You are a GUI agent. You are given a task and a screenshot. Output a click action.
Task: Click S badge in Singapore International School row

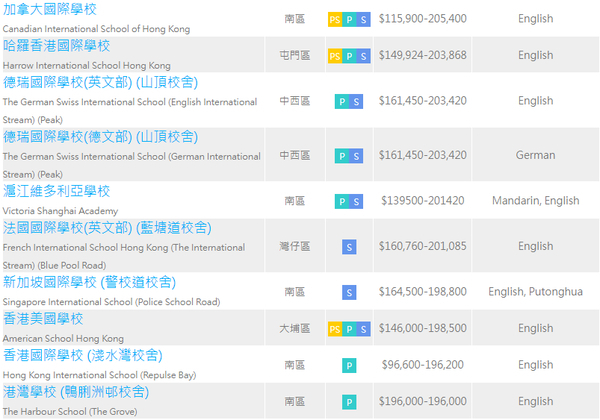coord(349,293)
